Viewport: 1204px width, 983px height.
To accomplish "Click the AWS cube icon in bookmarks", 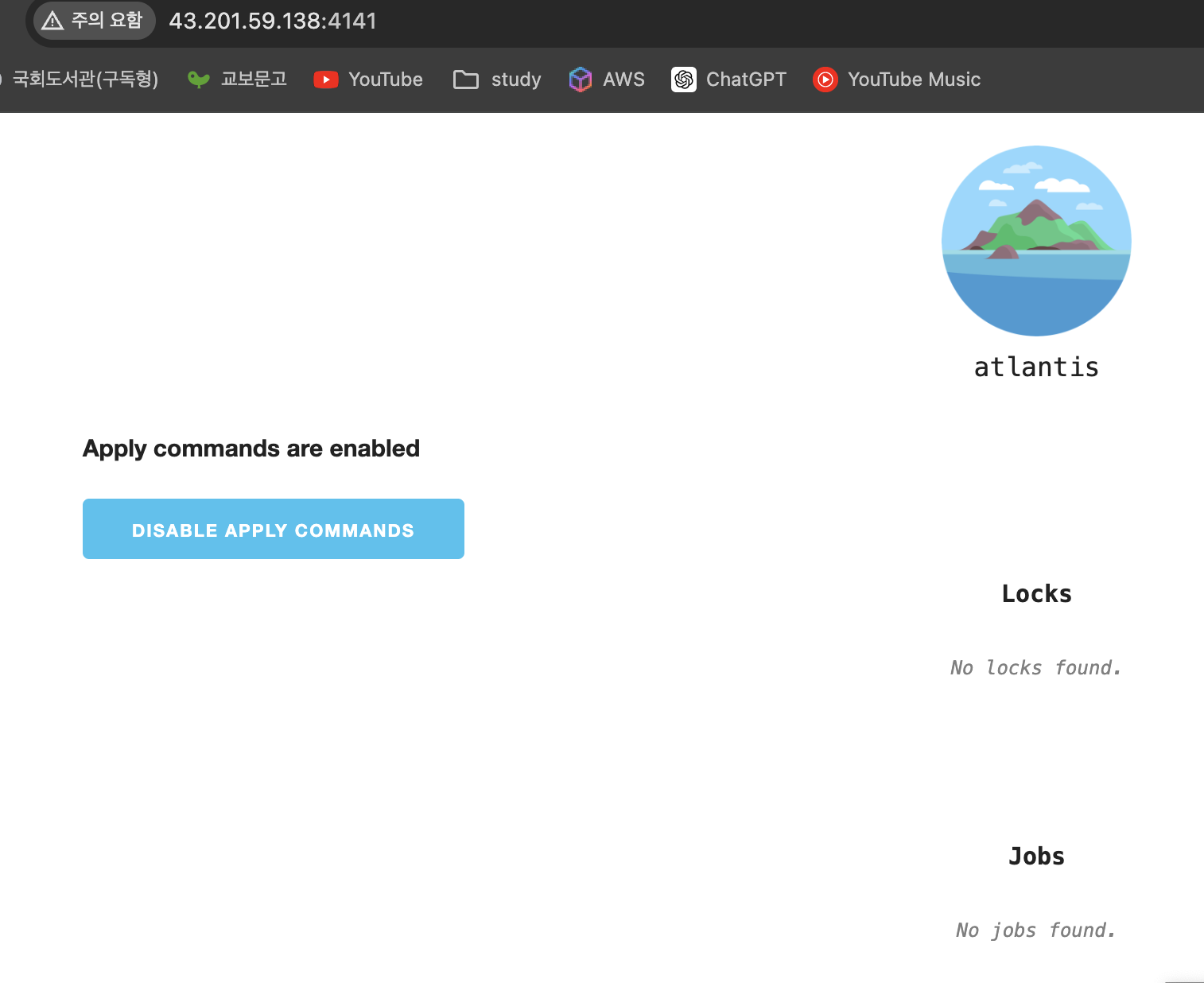I will tap(581, 80).
